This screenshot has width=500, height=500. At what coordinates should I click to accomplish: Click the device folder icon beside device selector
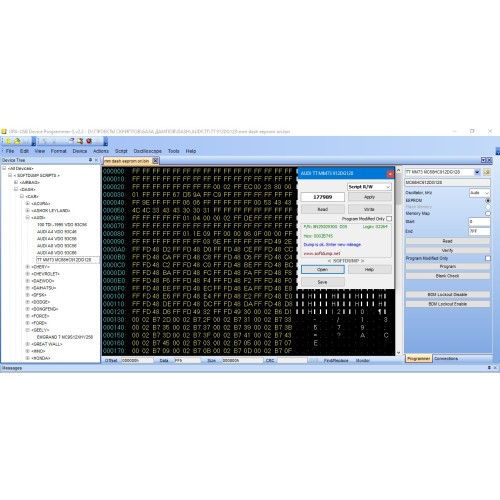(x=487, y=172)
